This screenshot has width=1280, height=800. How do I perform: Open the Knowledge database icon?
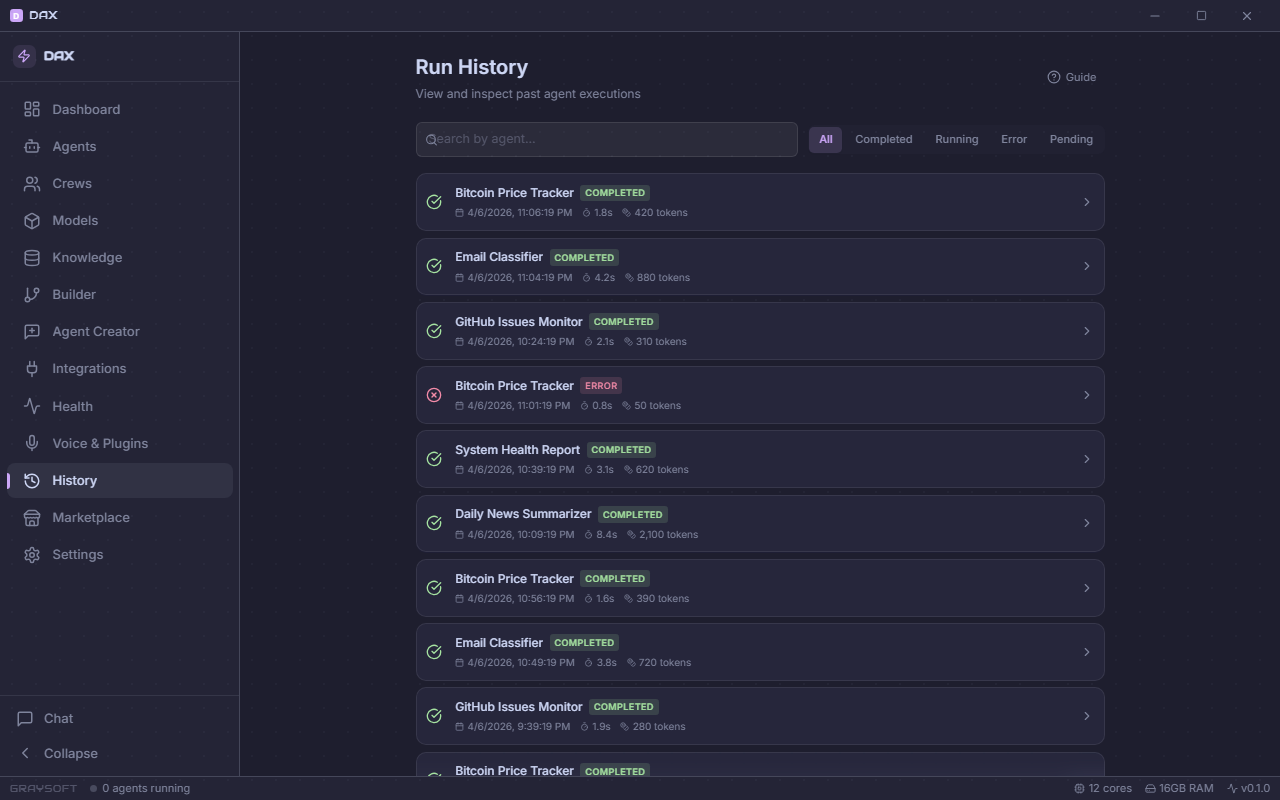pos(32,257)
